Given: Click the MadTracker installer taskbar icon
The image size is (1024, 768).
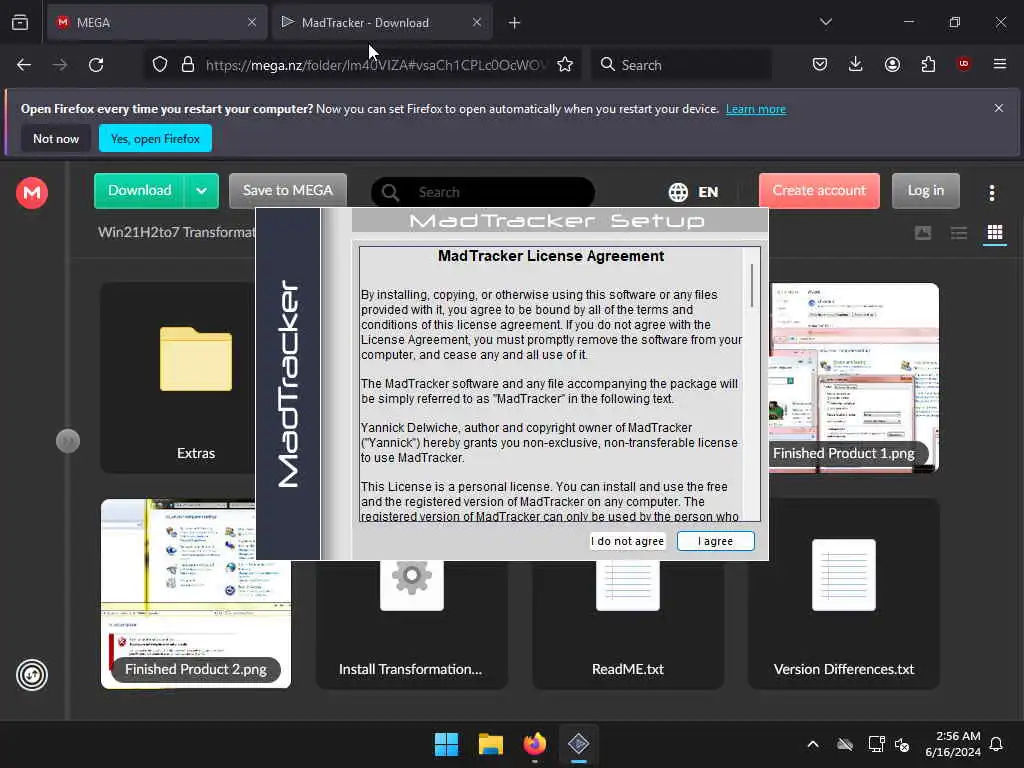Looking at the screenshot, I should pyautogui.click(x=579, y=744).
